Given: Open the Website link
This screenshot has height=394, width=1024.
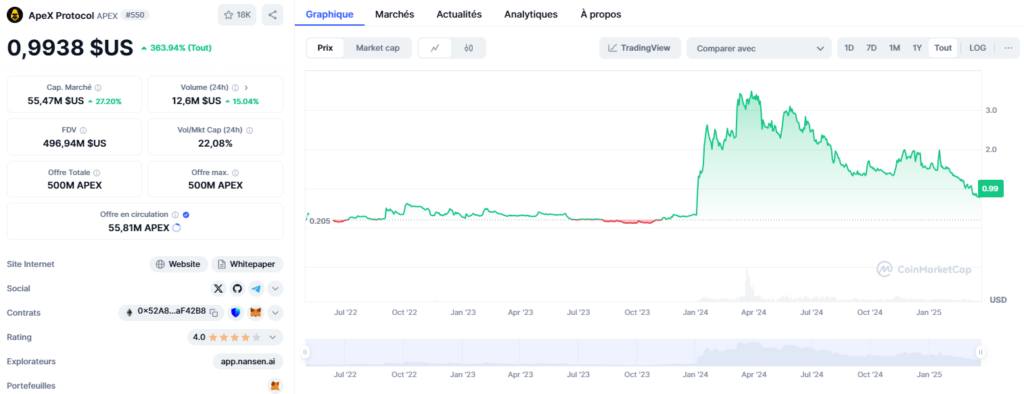Looking at the screenshot, I should click(178, 264).
